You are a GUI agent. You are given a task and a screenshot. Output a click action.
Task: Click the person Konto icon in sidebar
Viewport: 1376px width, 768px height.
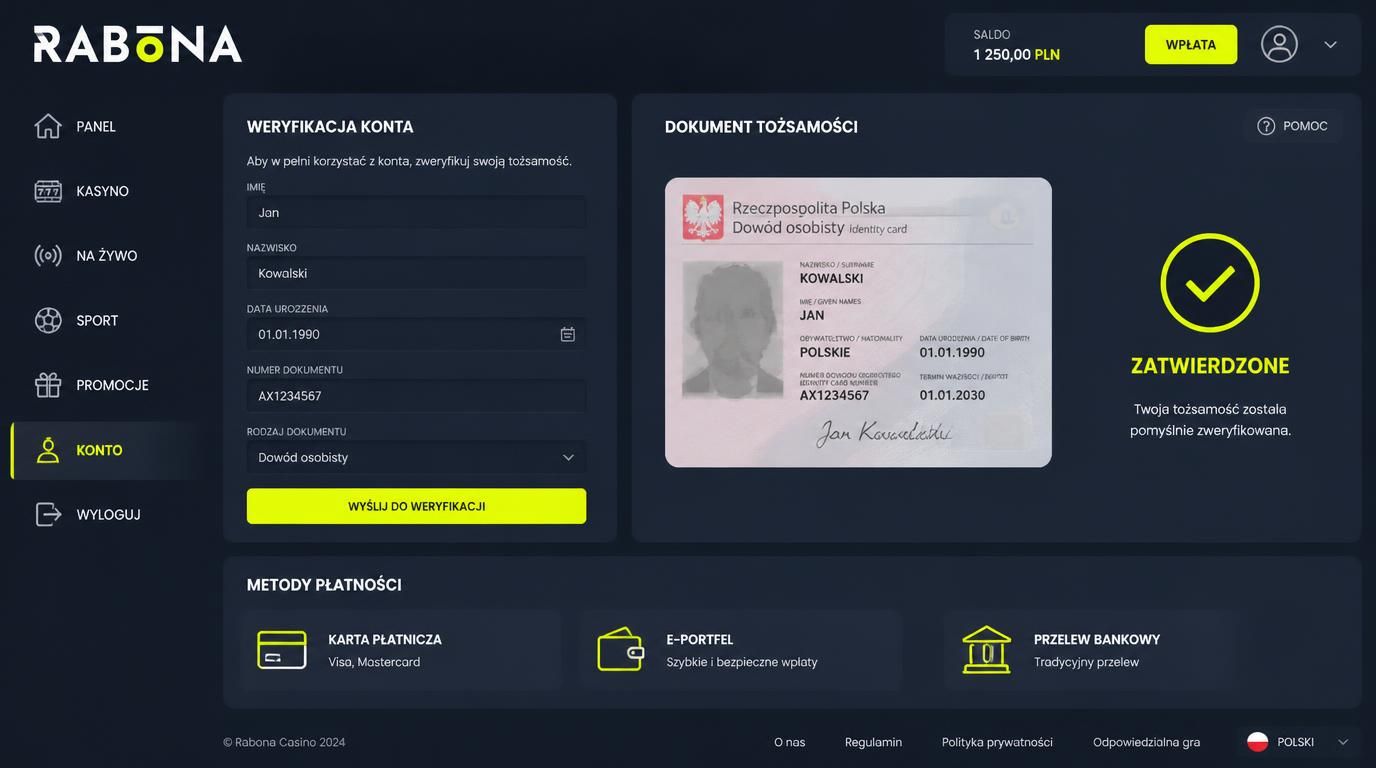pos(48,450)
